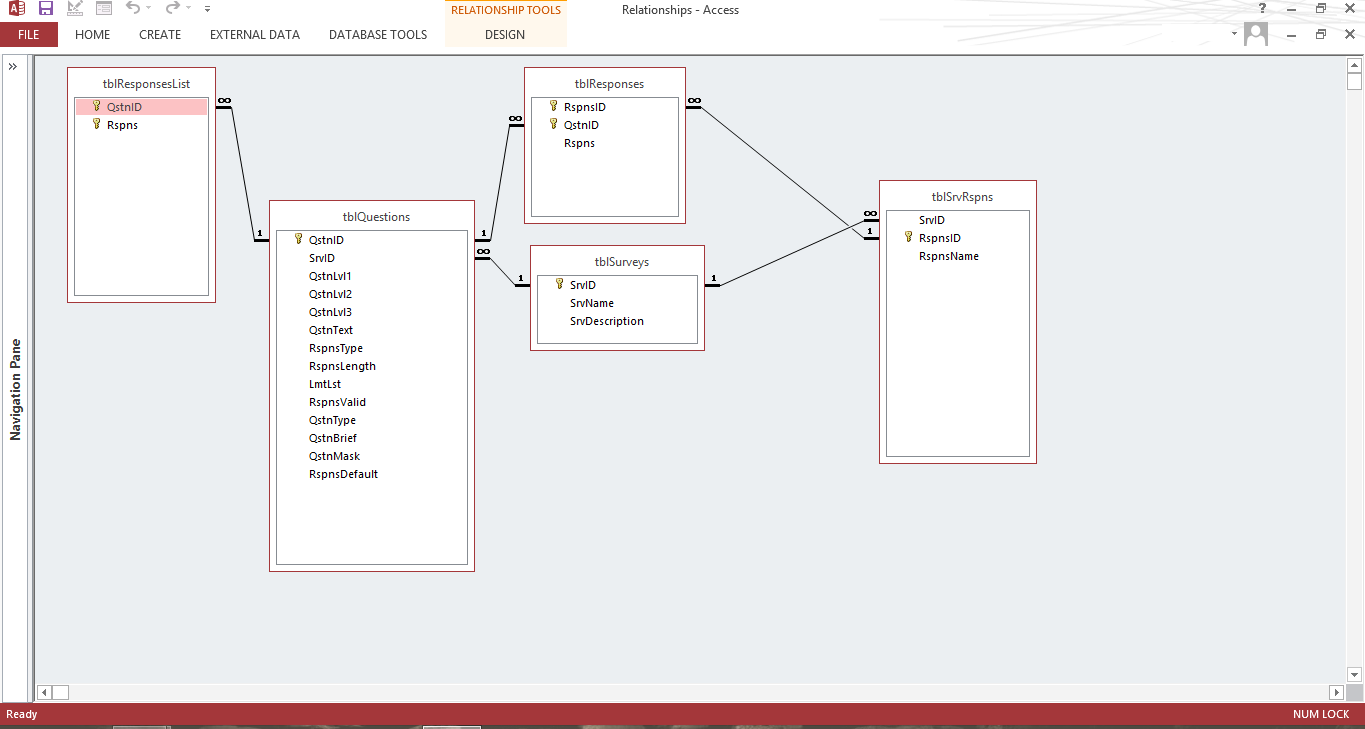This screenshot has height=729, width=1365.
Task: Select the SrvName field in tblSurveys
Action: [x=592, y=303]
